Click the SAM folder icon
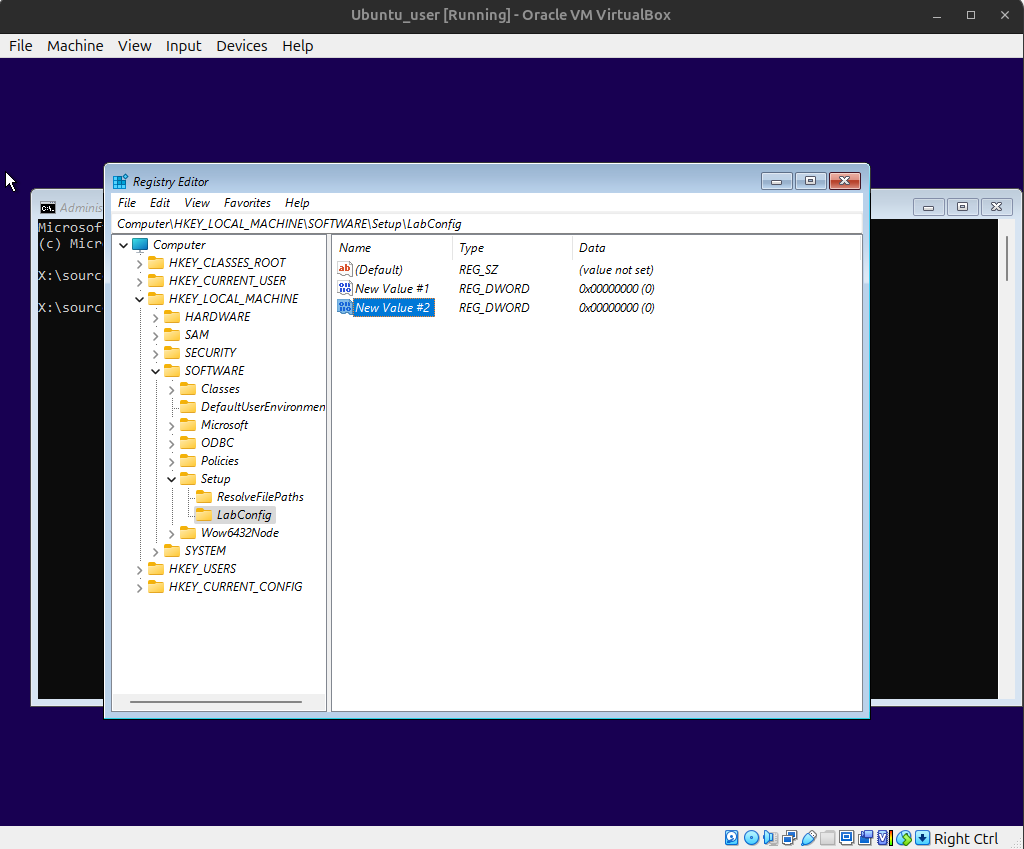 [x=172, y=334]
